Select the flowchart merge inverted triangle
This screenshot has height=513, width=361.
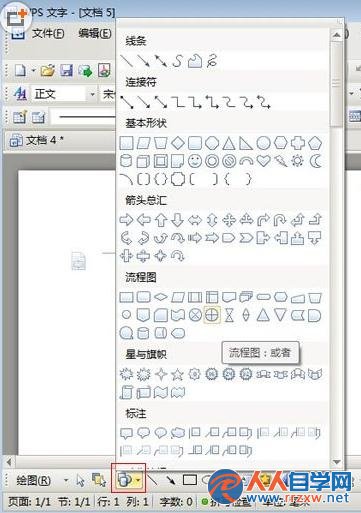280,315
